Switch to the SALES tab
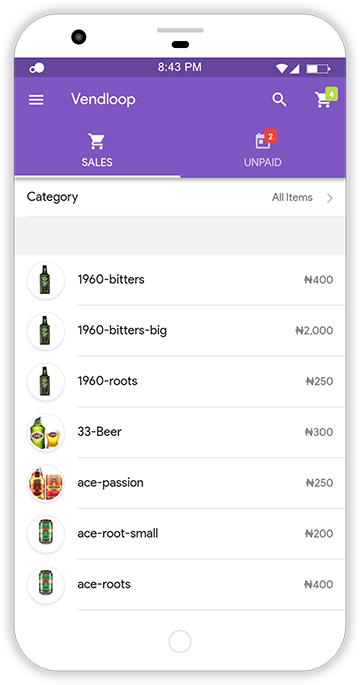 [97, 150]
